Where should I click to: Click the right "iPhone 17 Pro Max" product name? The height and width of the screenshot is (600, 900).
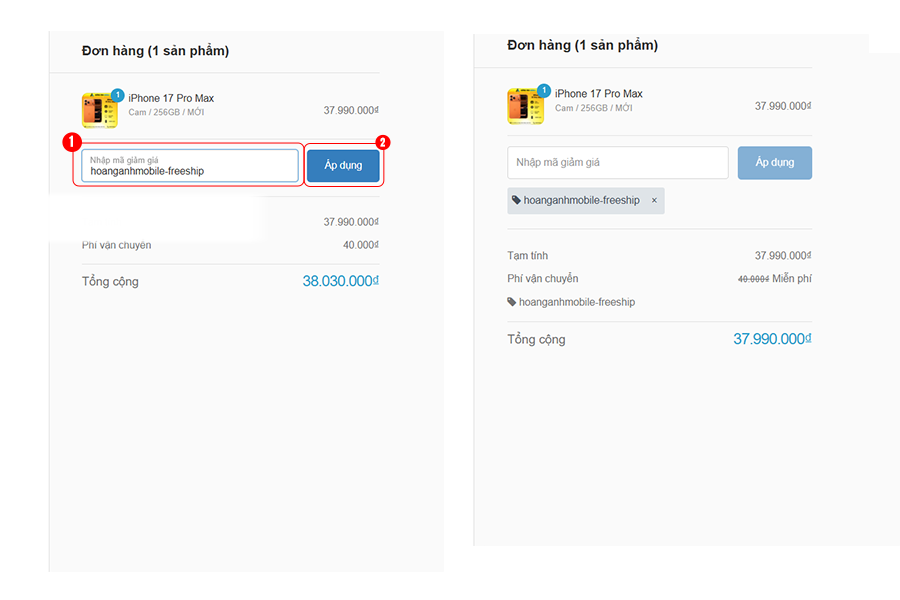coord(598,94)
